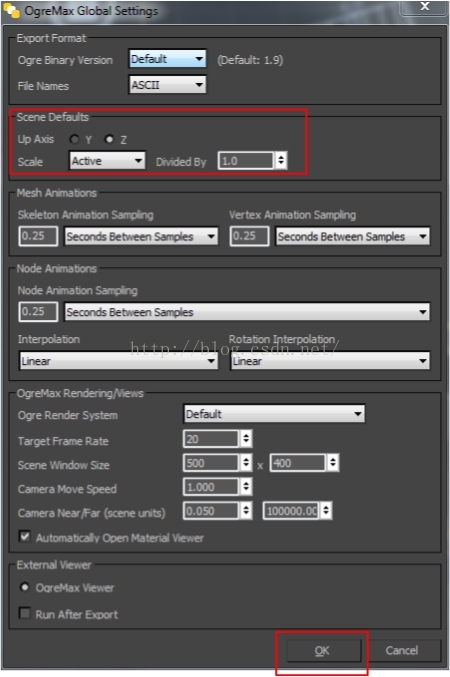Close the OgreMax Global Settings dialog
This screenshot has height=677, width=450.
pos(424,6)
